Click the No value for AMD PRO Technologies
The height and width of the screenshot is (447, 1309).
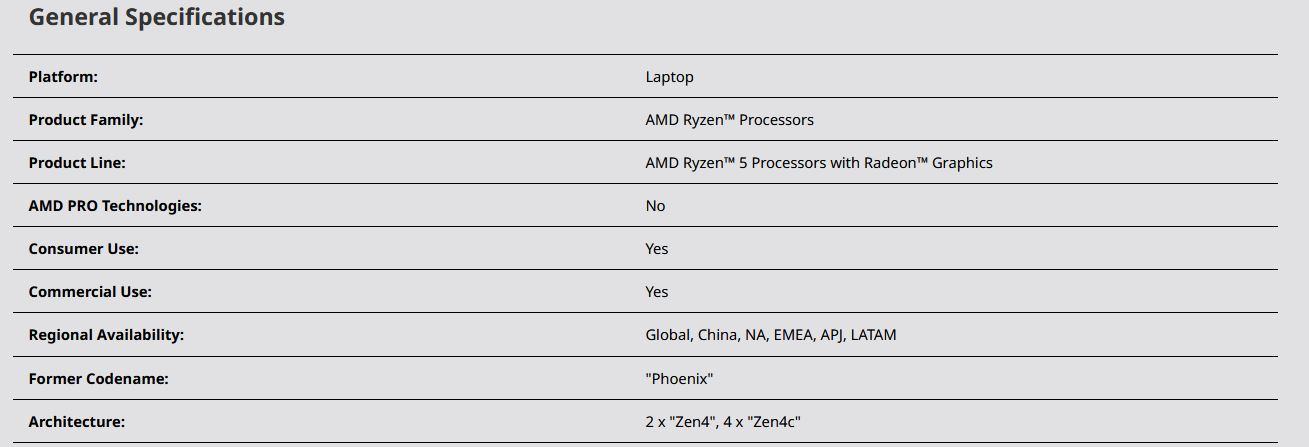655,206
